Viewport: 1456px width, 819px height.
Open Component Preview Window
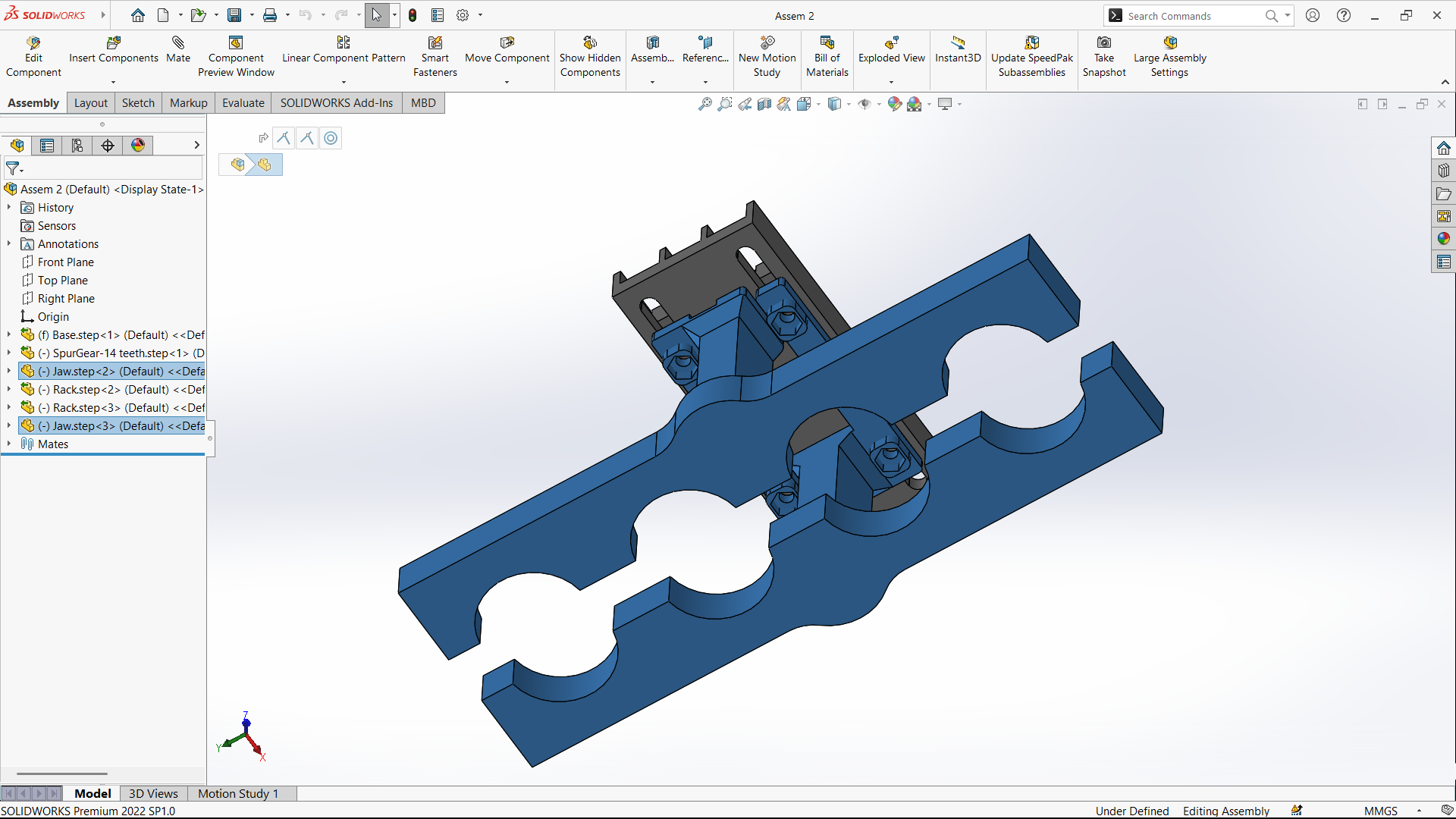pyautogui.click(x=236, y=57)
